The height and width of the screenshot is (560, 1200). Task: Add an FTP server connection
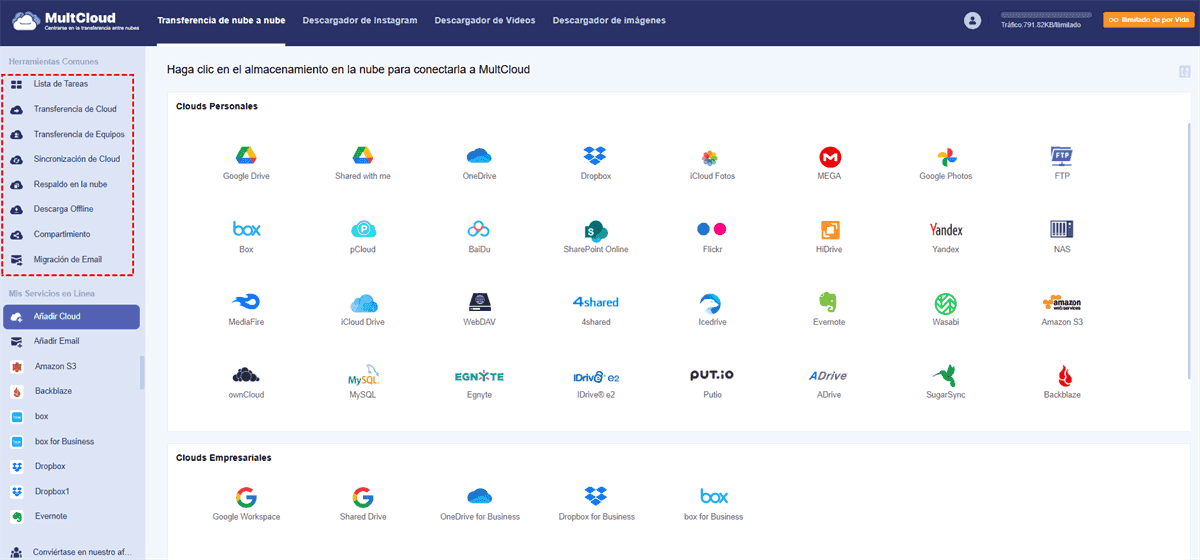1062,163
